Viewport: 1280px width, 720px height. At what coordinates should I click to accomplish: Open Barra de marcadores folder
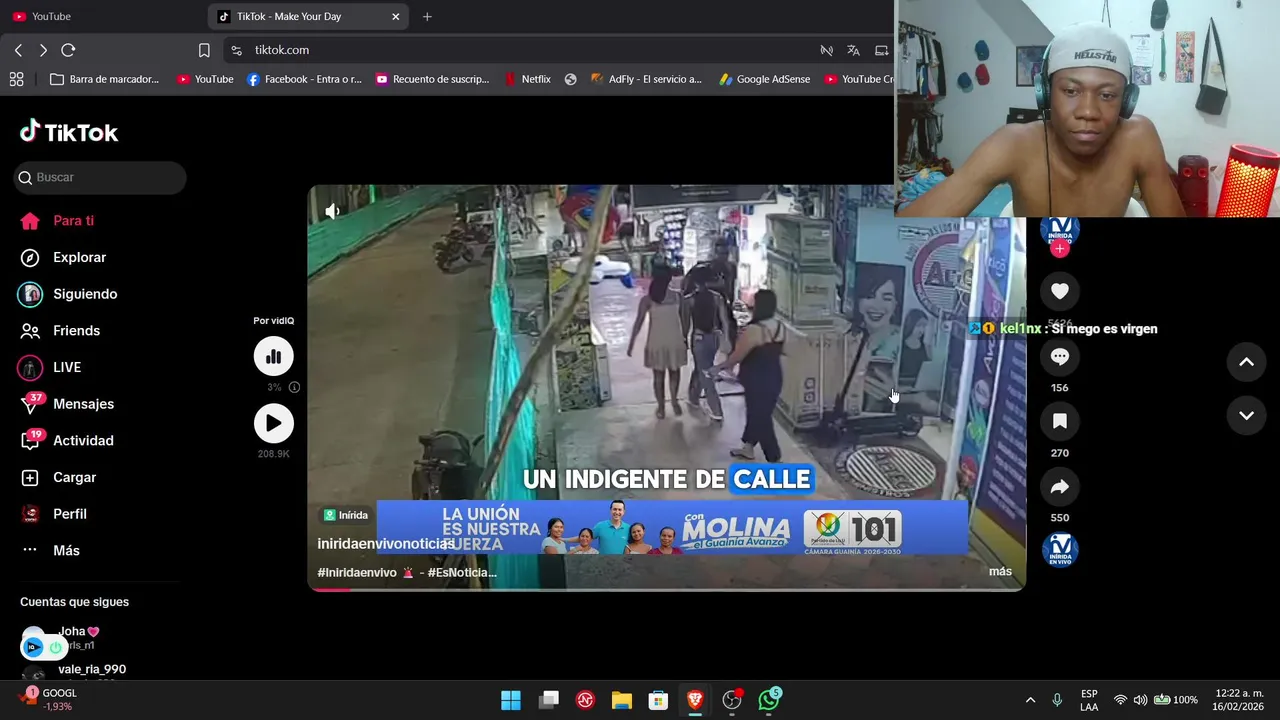(x=105, y=79)
